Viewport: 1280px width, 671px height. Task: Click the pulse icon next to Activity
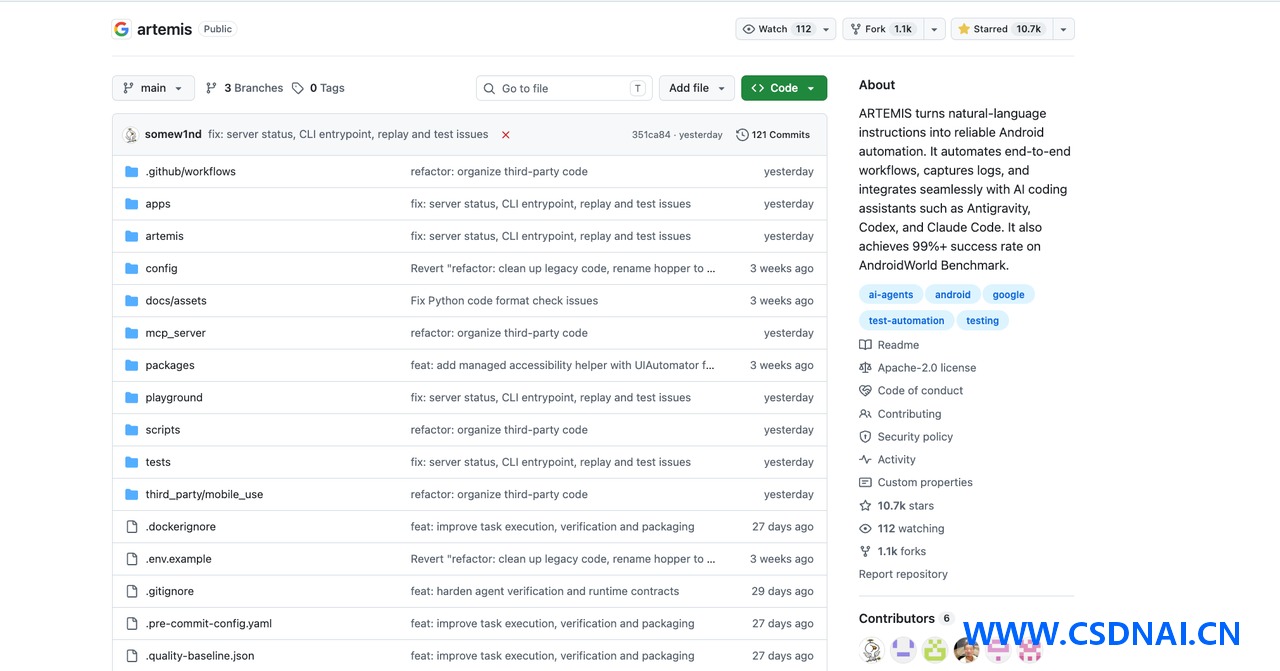coord(865,460)
